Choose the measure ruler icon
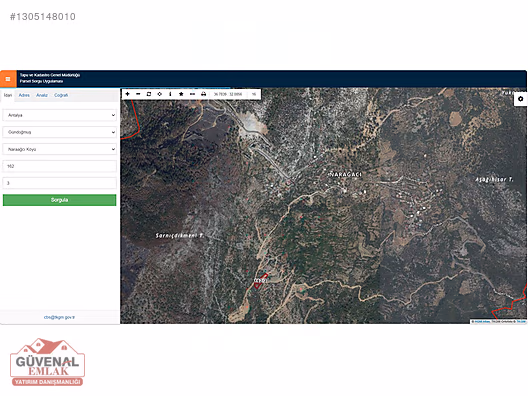The image size is (528, 396). coord(192,94)
